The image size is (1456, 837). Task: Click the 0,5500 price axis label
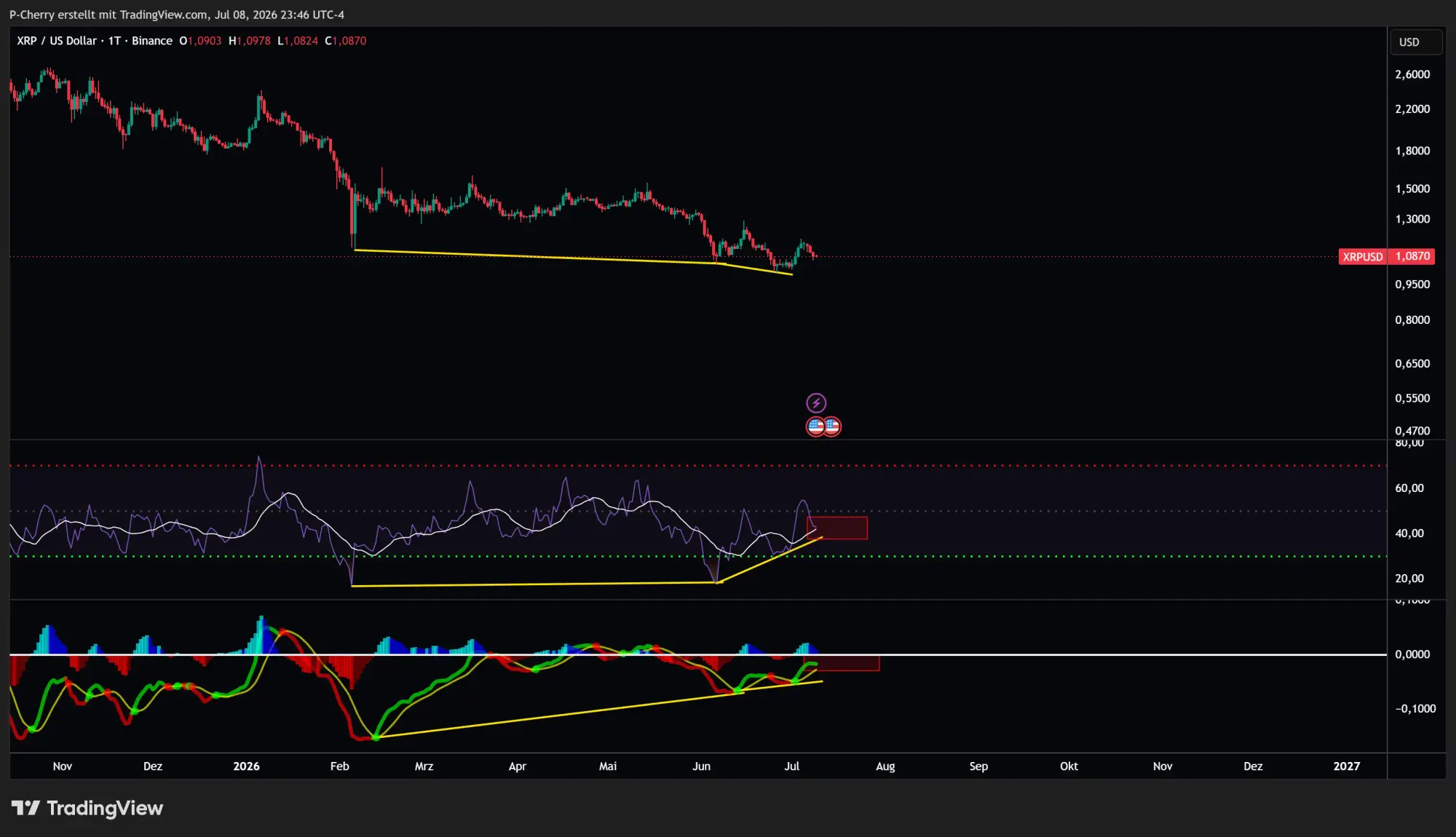[x=1412, y=398]
